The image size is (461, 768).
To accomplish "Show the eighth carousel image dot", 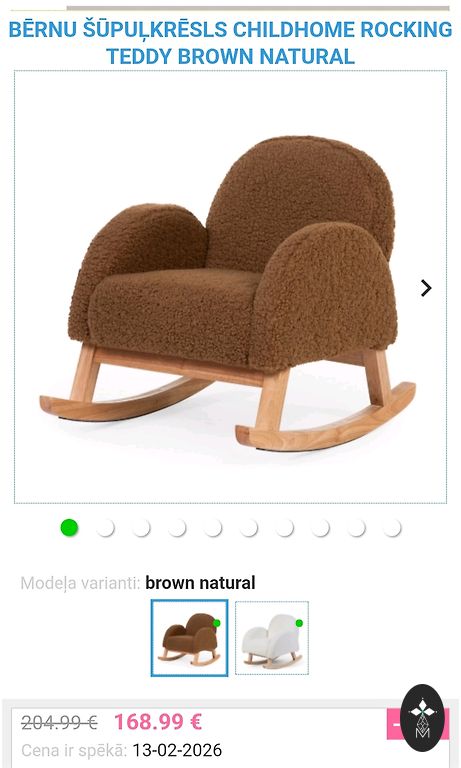I will pyautogui.click(x=320, y=528).
